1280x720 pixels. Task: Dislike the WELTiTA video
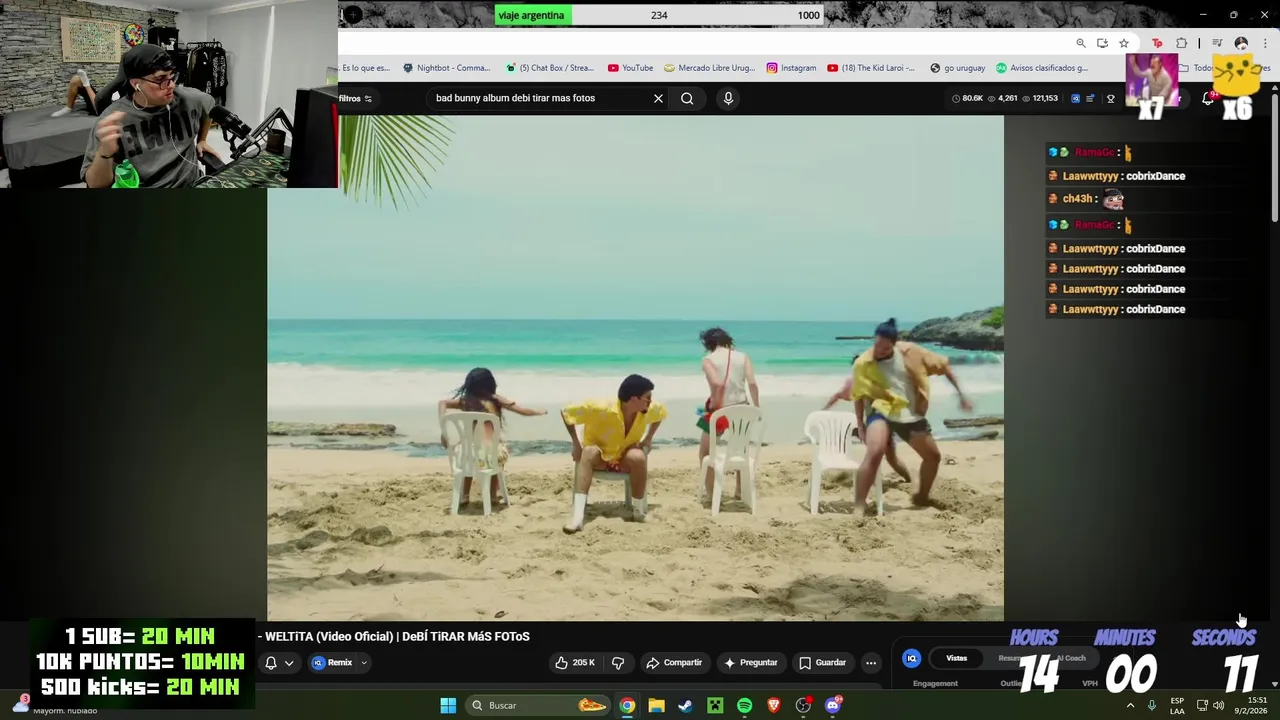click(618, 662)
